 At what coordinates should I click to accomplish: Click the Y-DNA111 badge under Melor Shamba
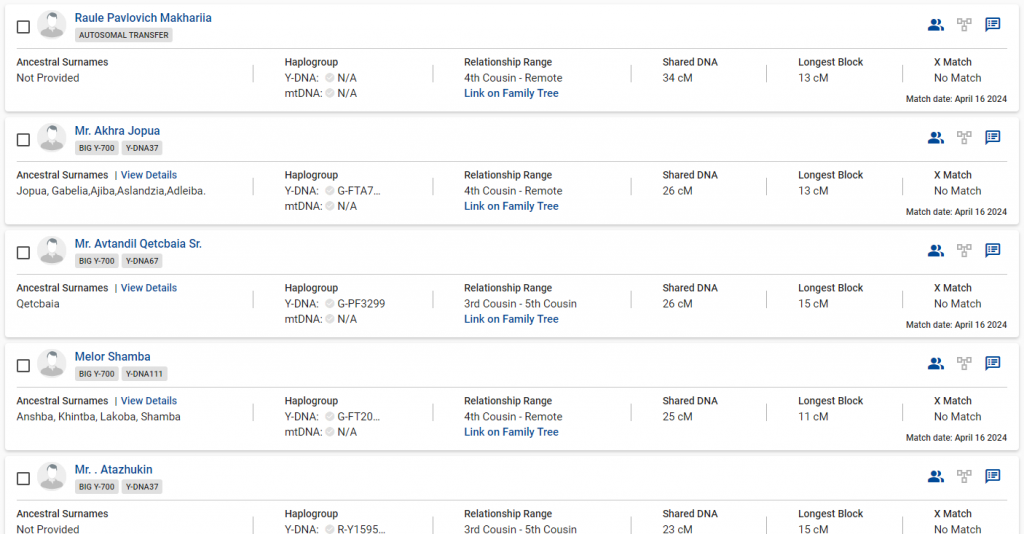[145, 374]
